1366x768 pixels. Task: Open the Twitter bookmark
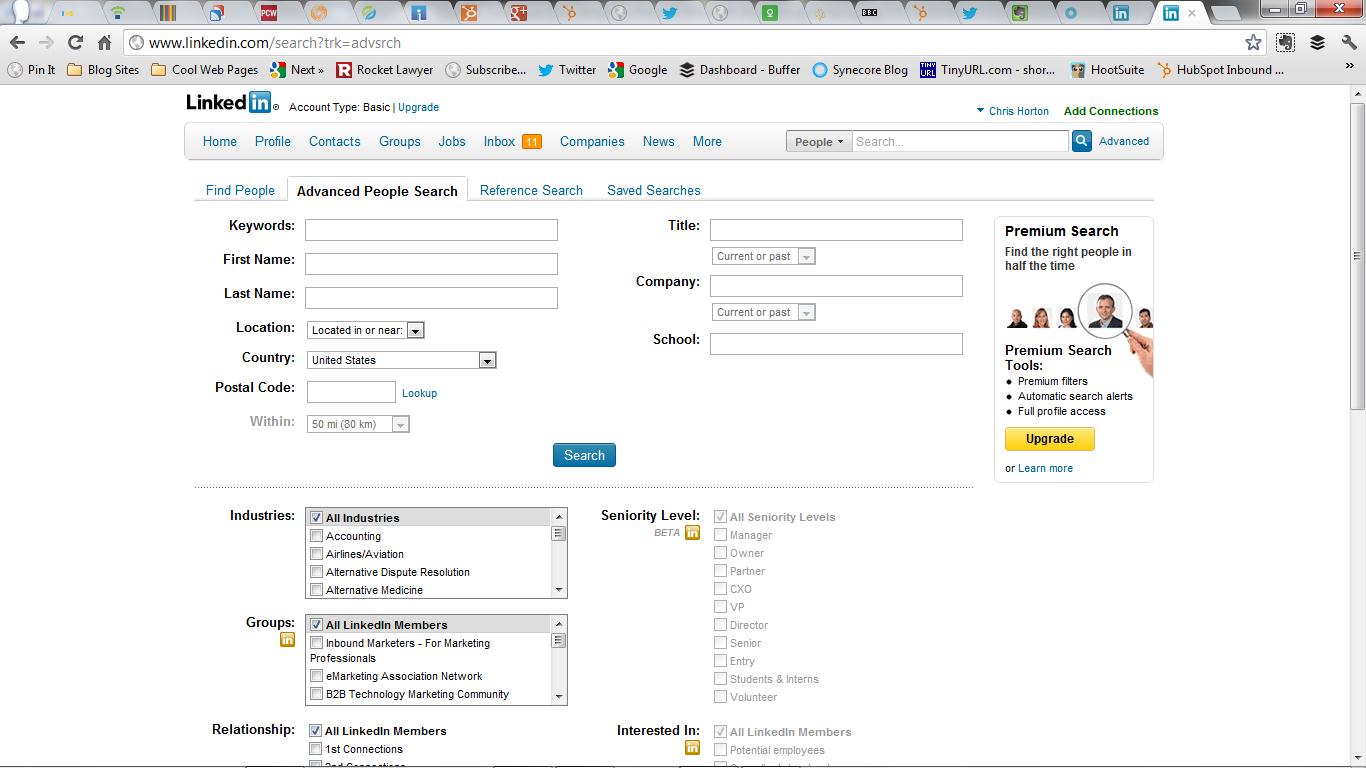coord(567,70)
